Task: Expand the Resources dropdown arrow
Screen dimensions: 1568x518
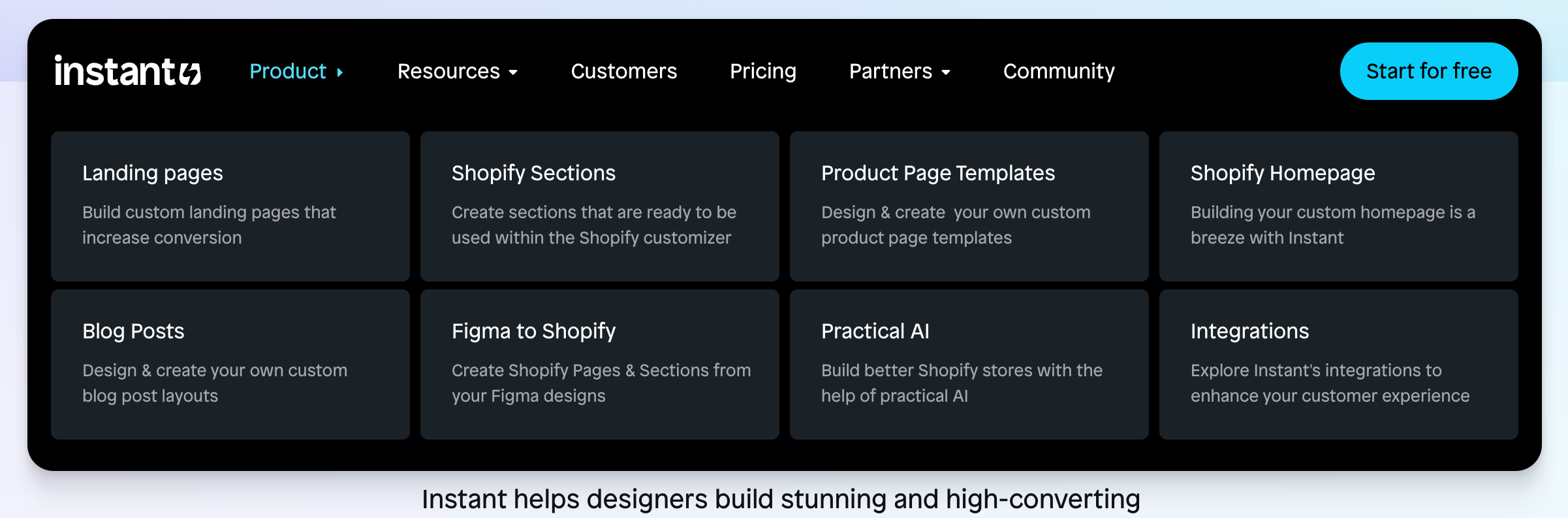Action: (x=514, y=73)
